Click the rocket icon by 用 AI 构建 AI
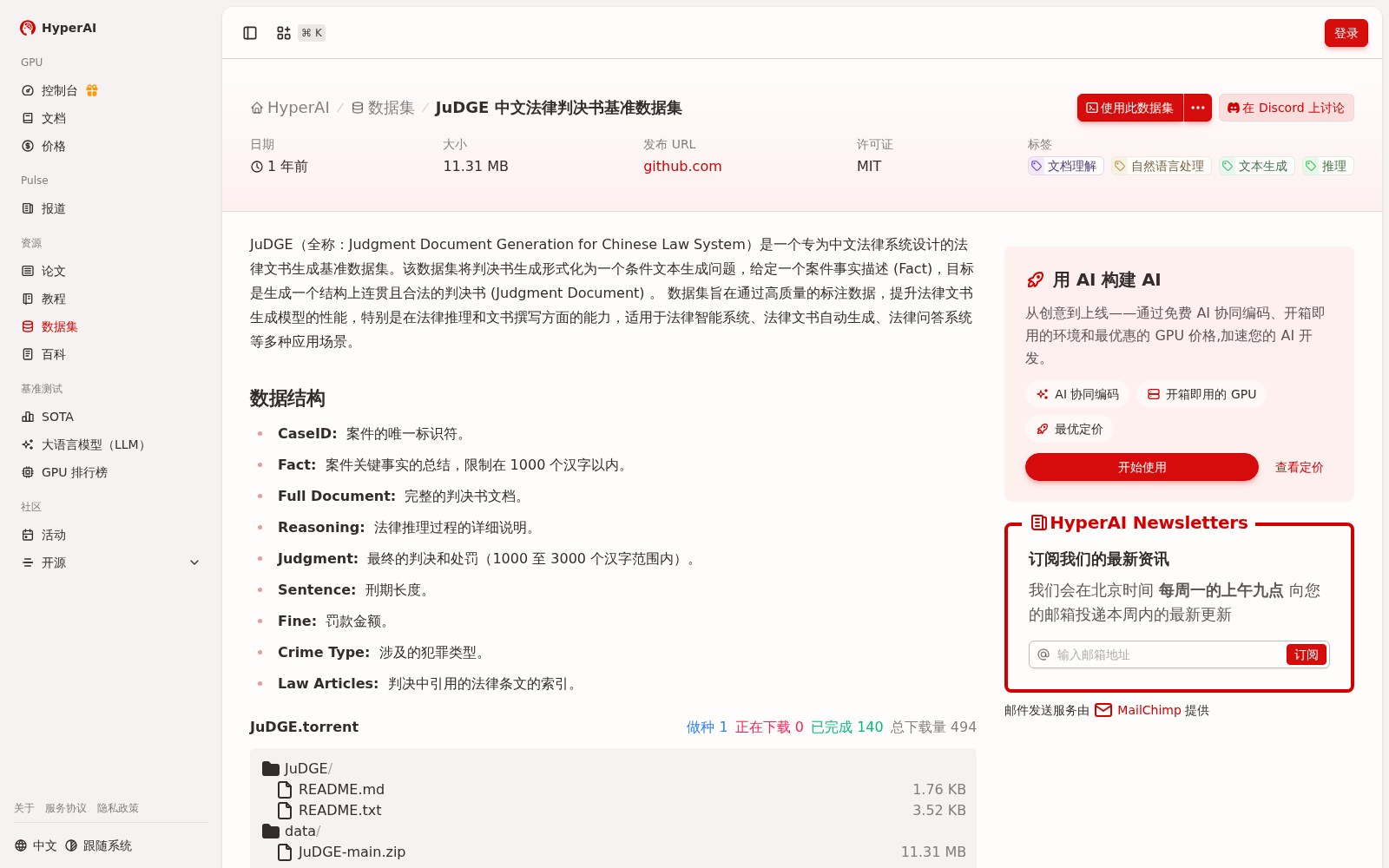The height and width of the screenshot is (868, 1389). [x=1035, y=279]
